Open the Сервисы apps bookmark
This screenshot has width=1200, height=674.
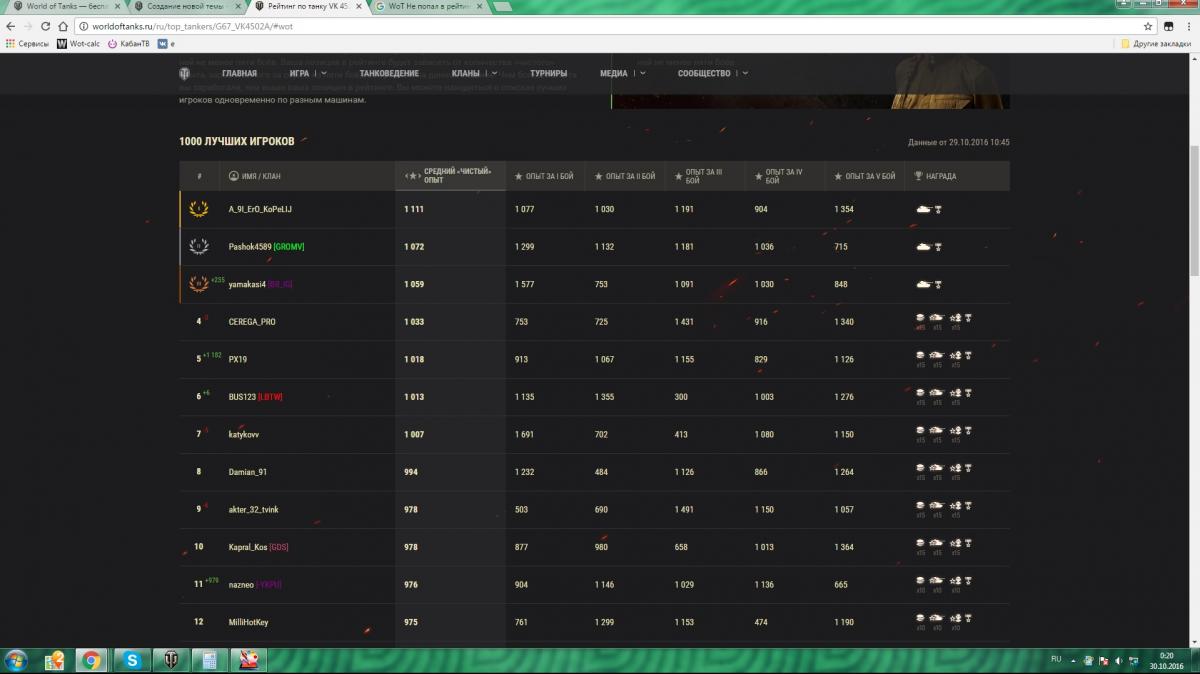[27, 44]
